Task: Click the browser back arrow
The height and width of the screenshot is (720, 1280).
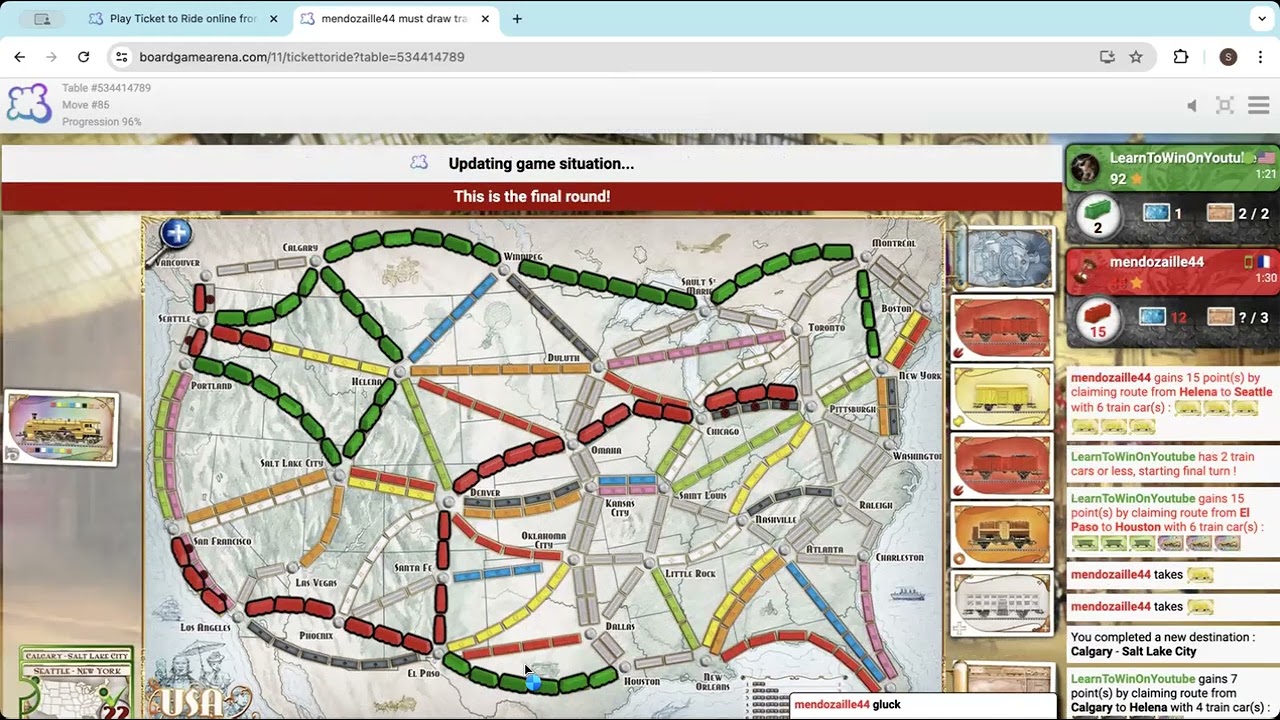Action: [x=20, y=57]
